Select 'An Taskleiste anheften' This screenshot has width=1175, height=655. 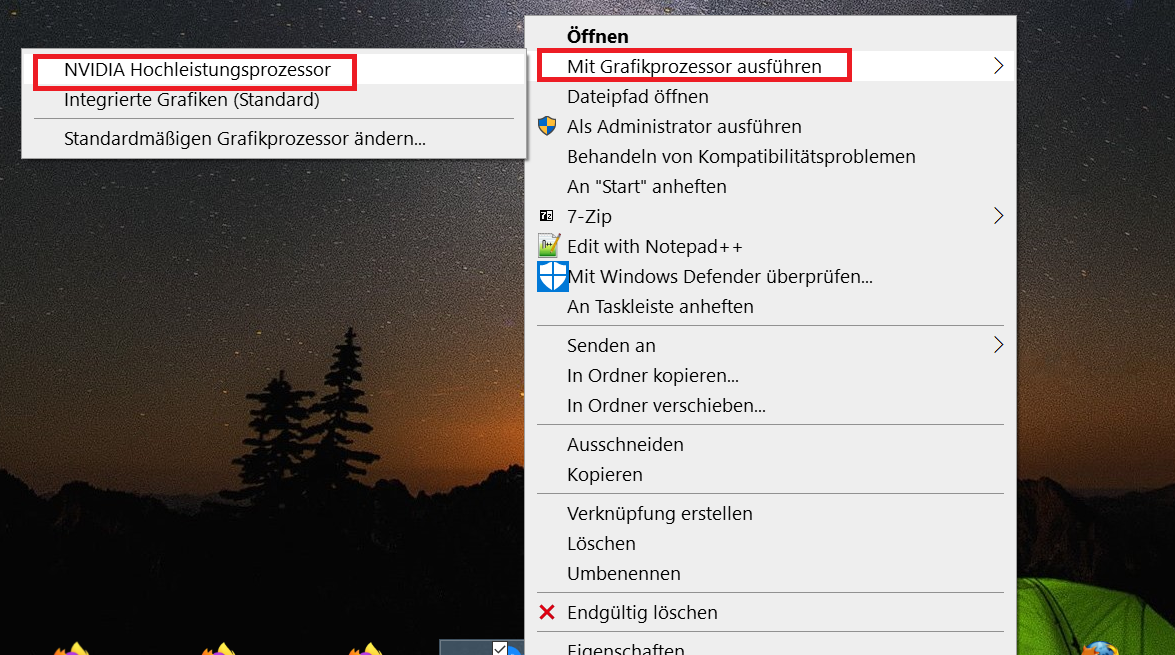(770, 306)
